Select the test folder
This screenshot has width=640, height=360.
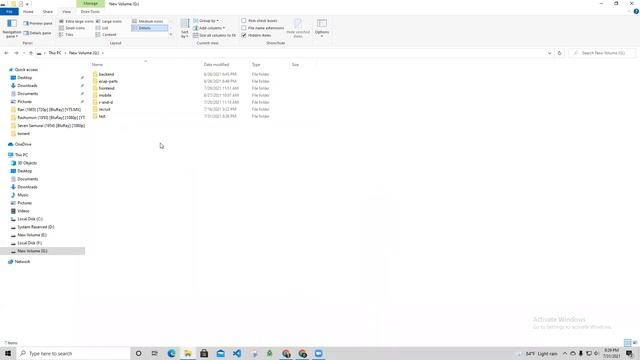pos(102,116)
